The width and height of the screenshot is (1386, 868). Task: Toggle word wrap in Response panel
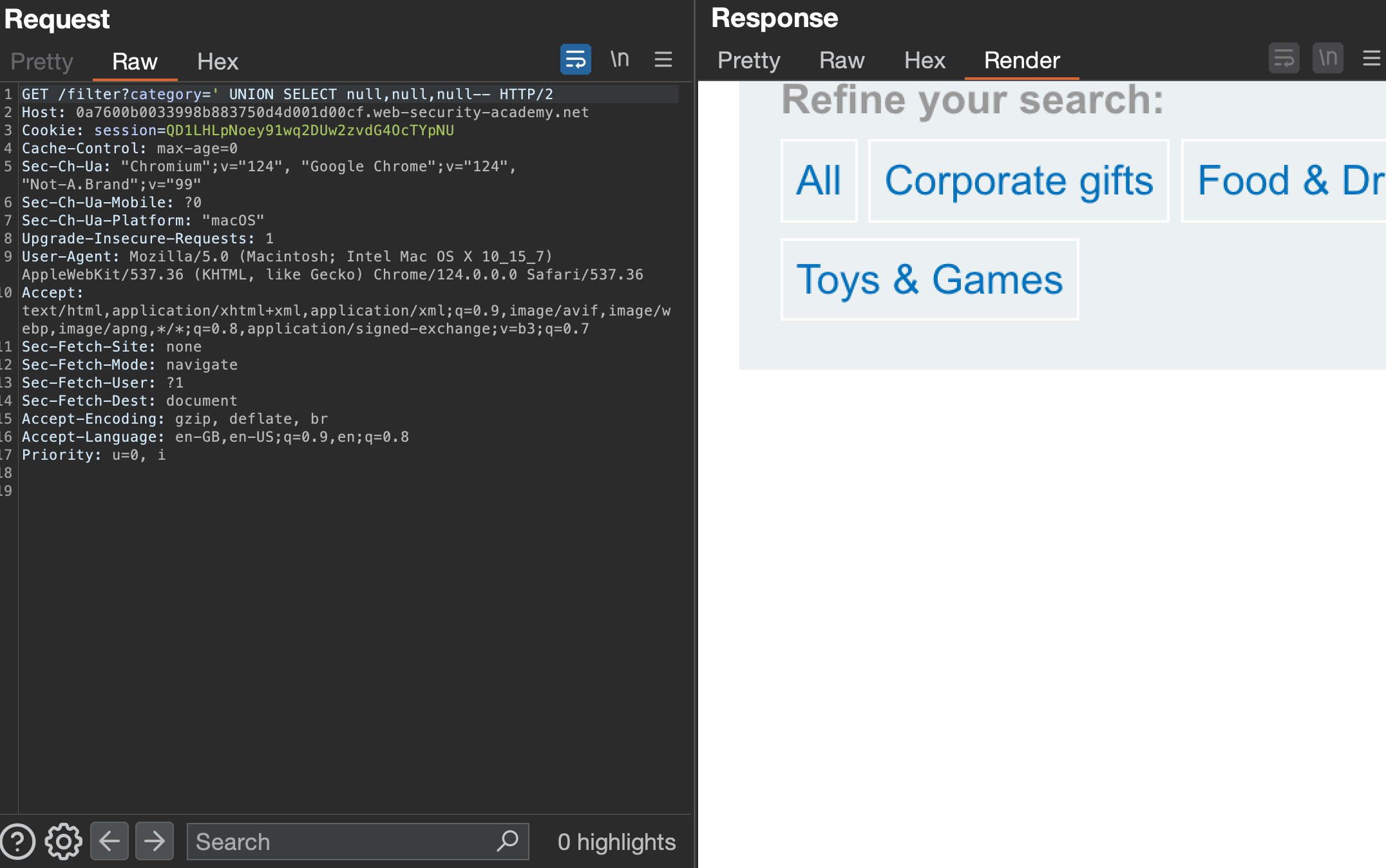1284,59
